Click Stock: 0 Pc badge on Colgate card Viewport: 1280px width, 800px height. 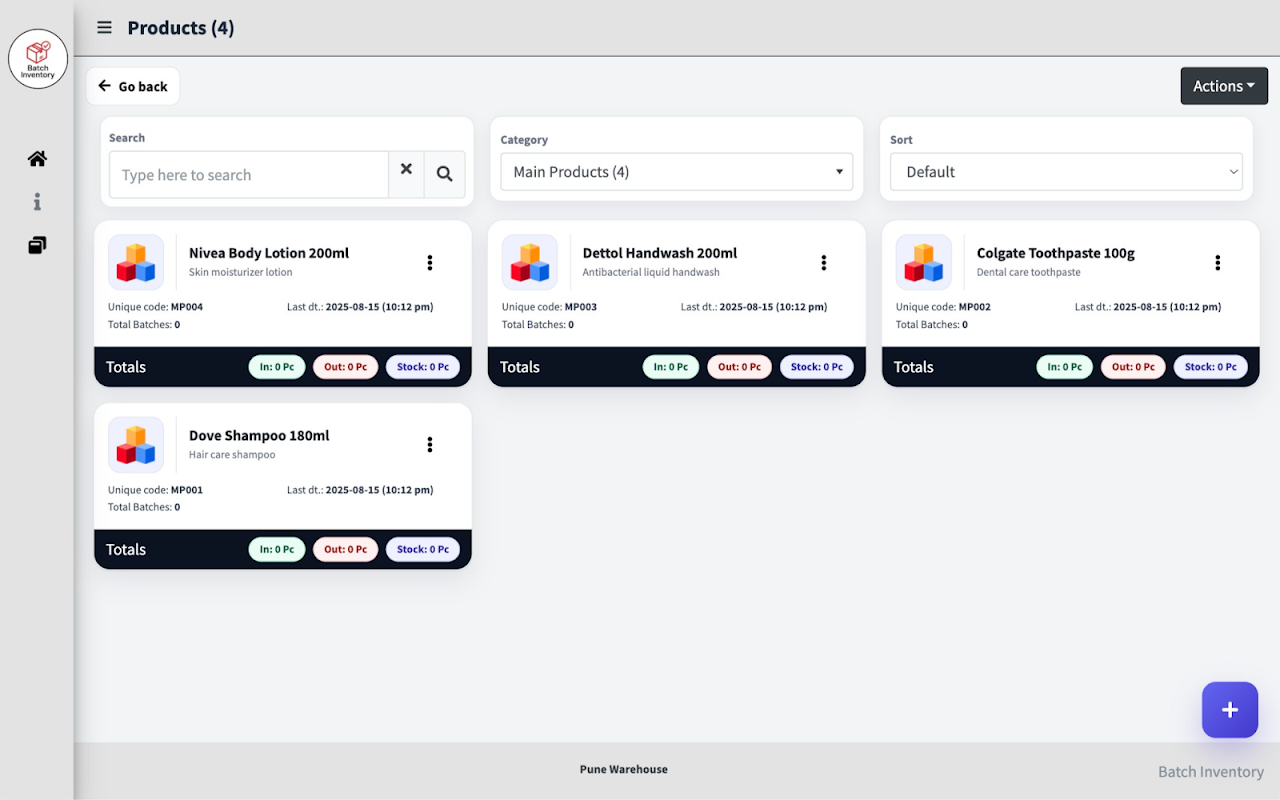[x=1211, y=367]
